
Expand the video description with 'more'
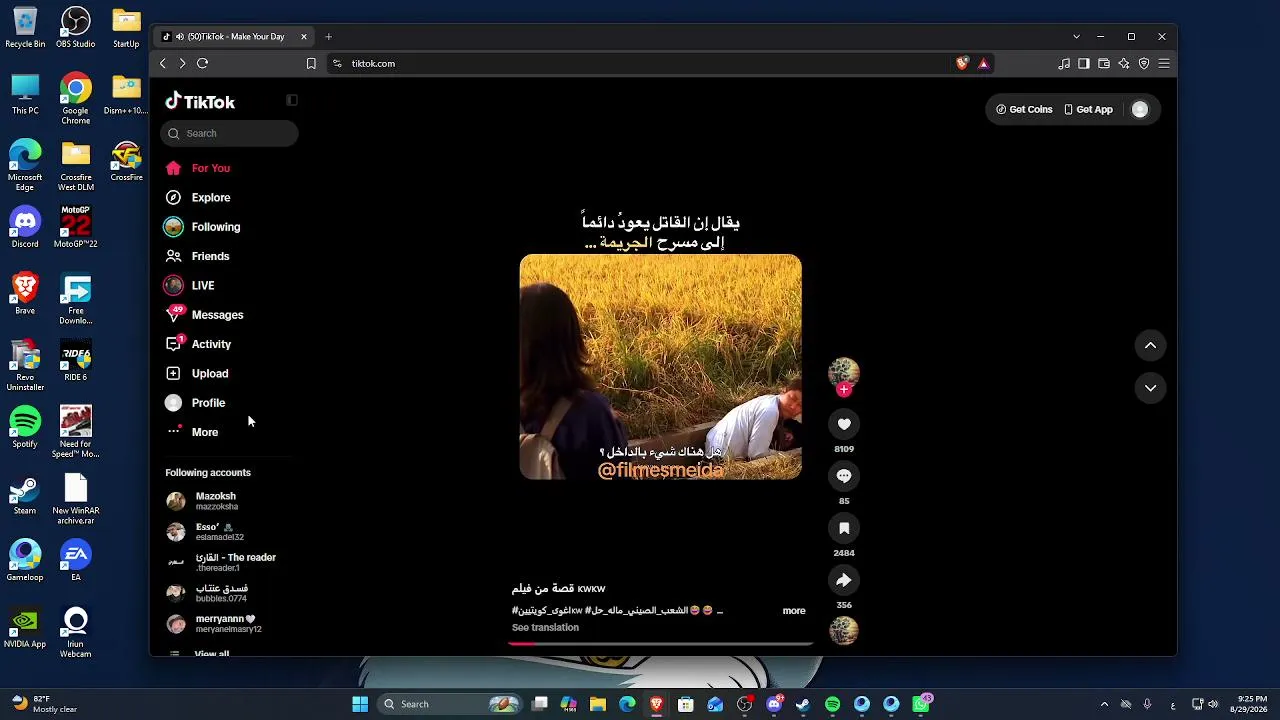point(794,610)
